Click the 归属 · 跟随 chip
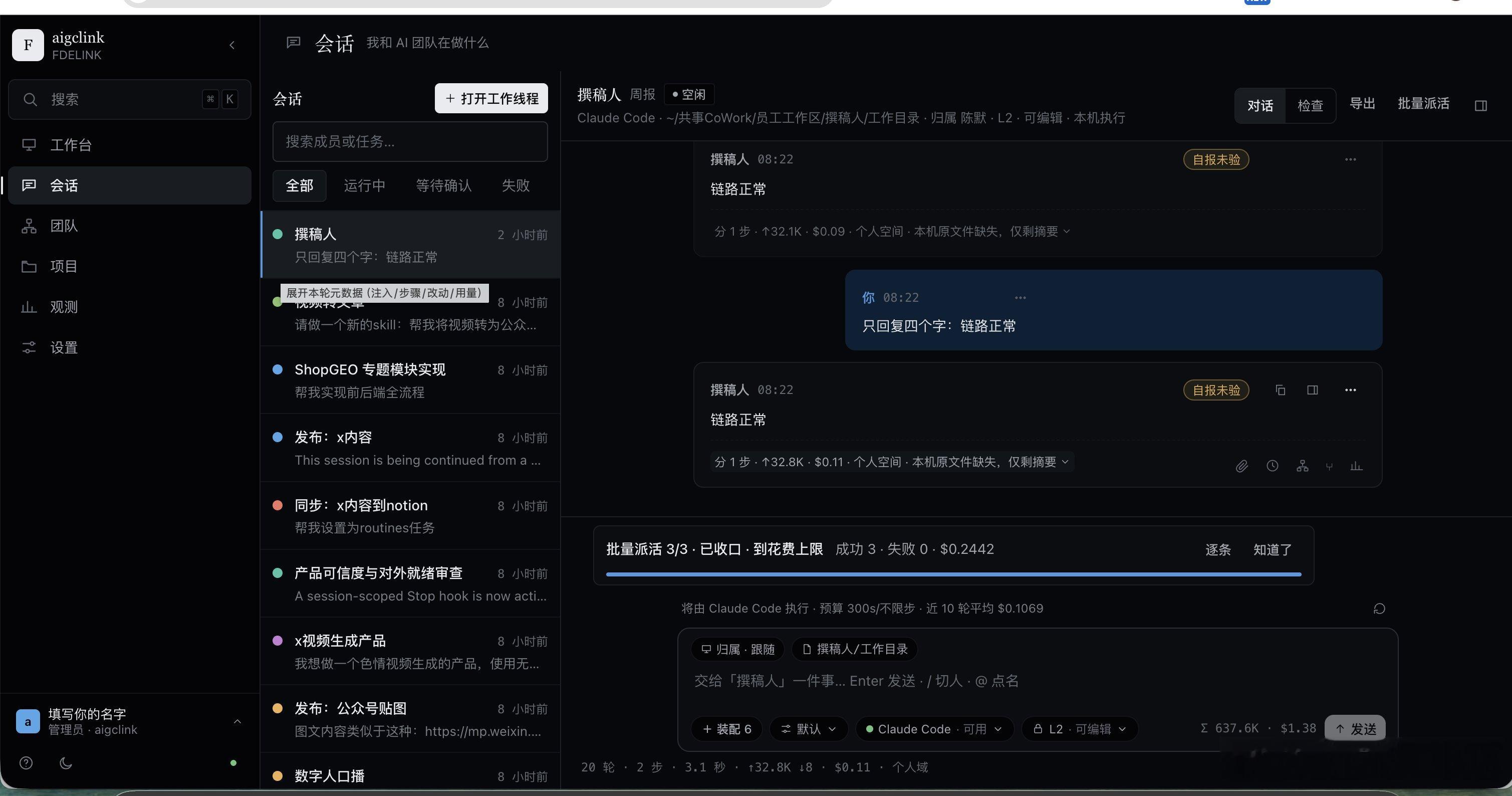 738,649
